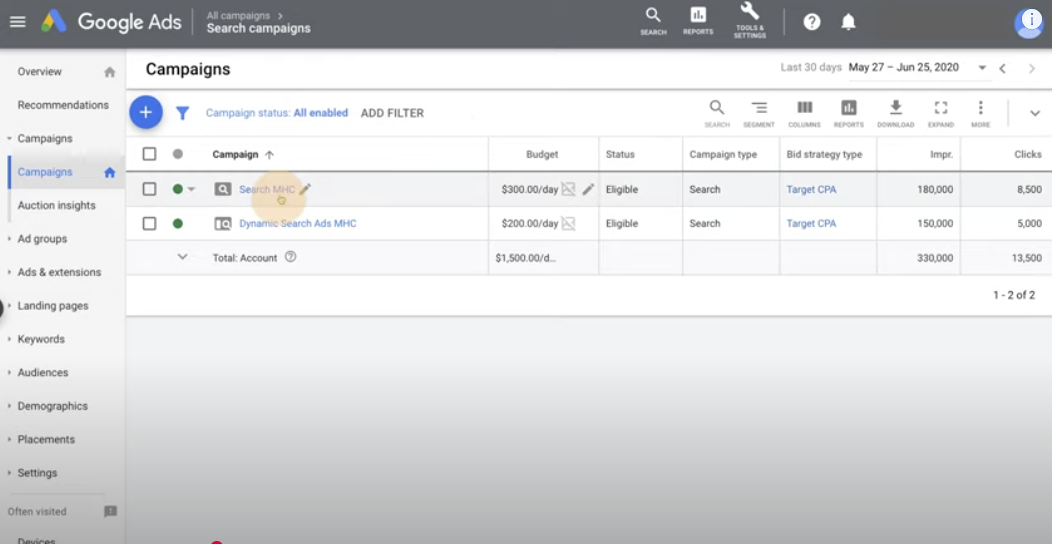This screenshot has width=1052, height=544.
Task: Click Target CPA in Dynamic Search Ads row
Action: pos(811,223)
